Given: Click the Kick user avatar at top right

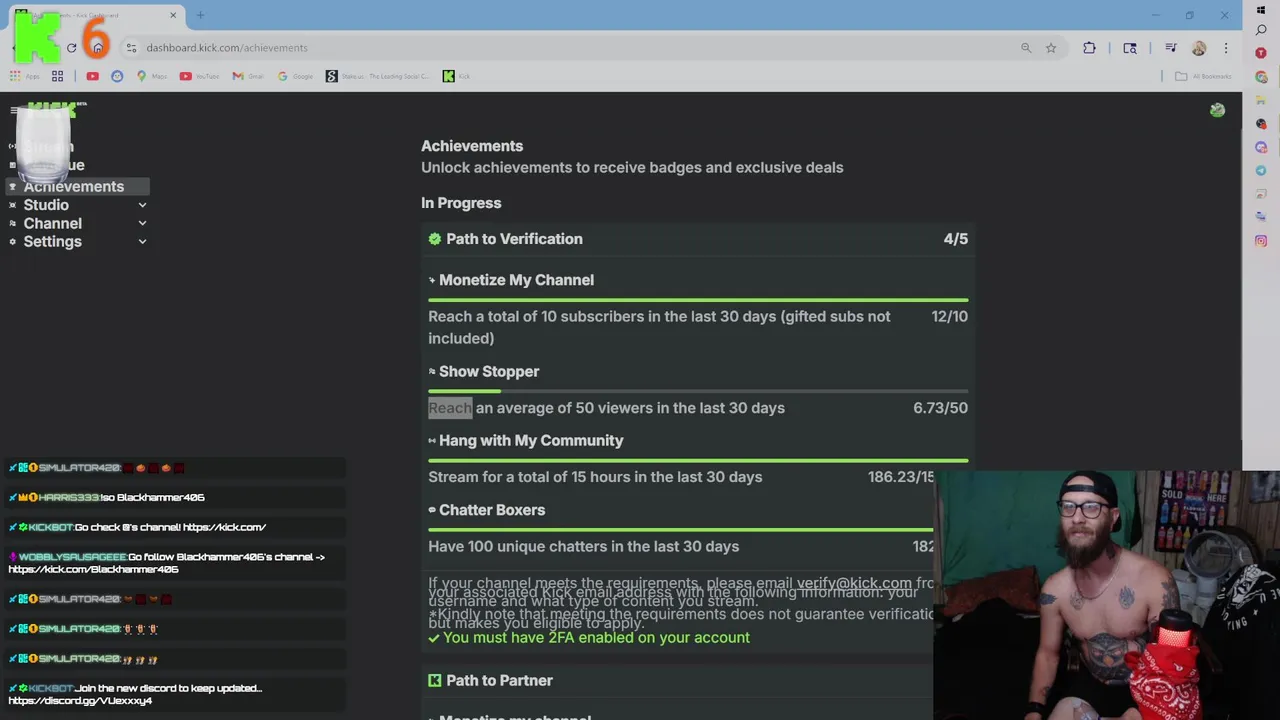Looking at the screenshot, I should (1217, 110).
